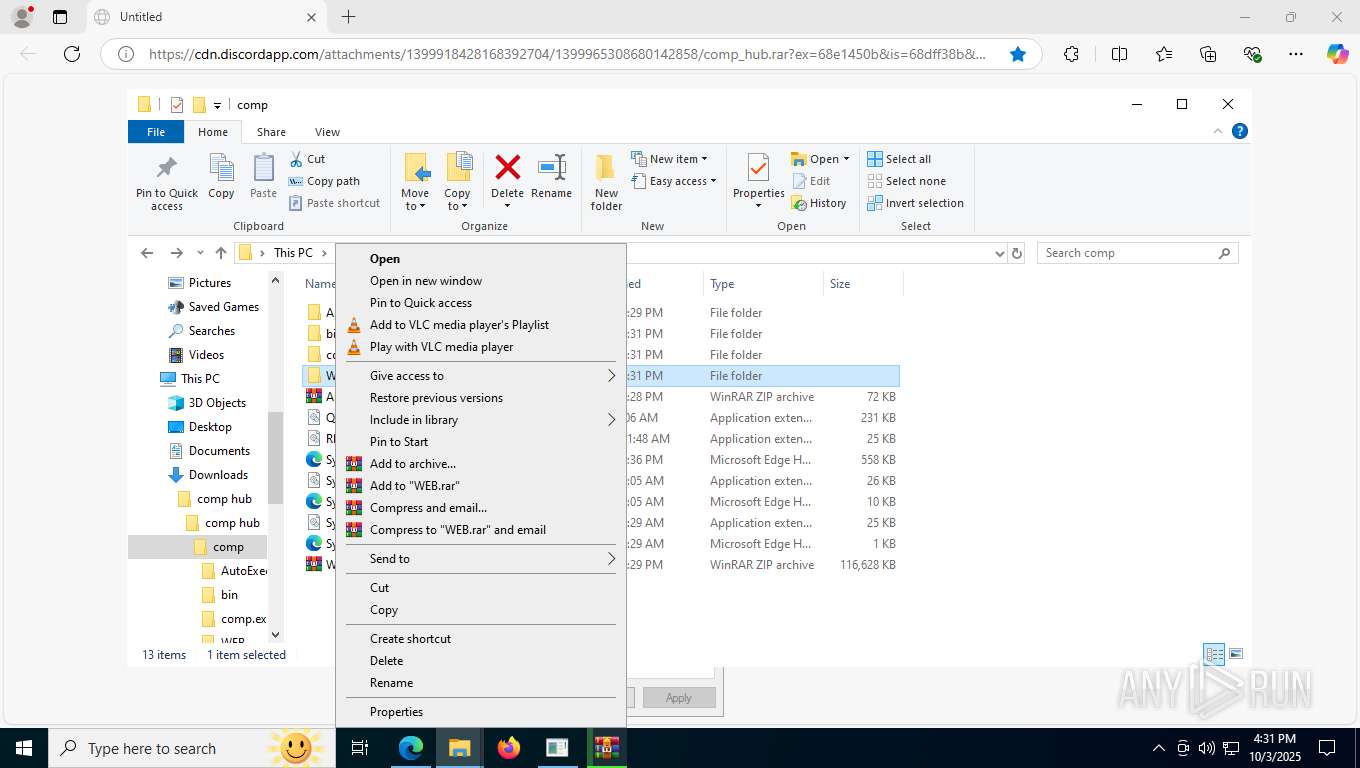Click the red Delete icon
The image size is (1360, 768).
507,168
